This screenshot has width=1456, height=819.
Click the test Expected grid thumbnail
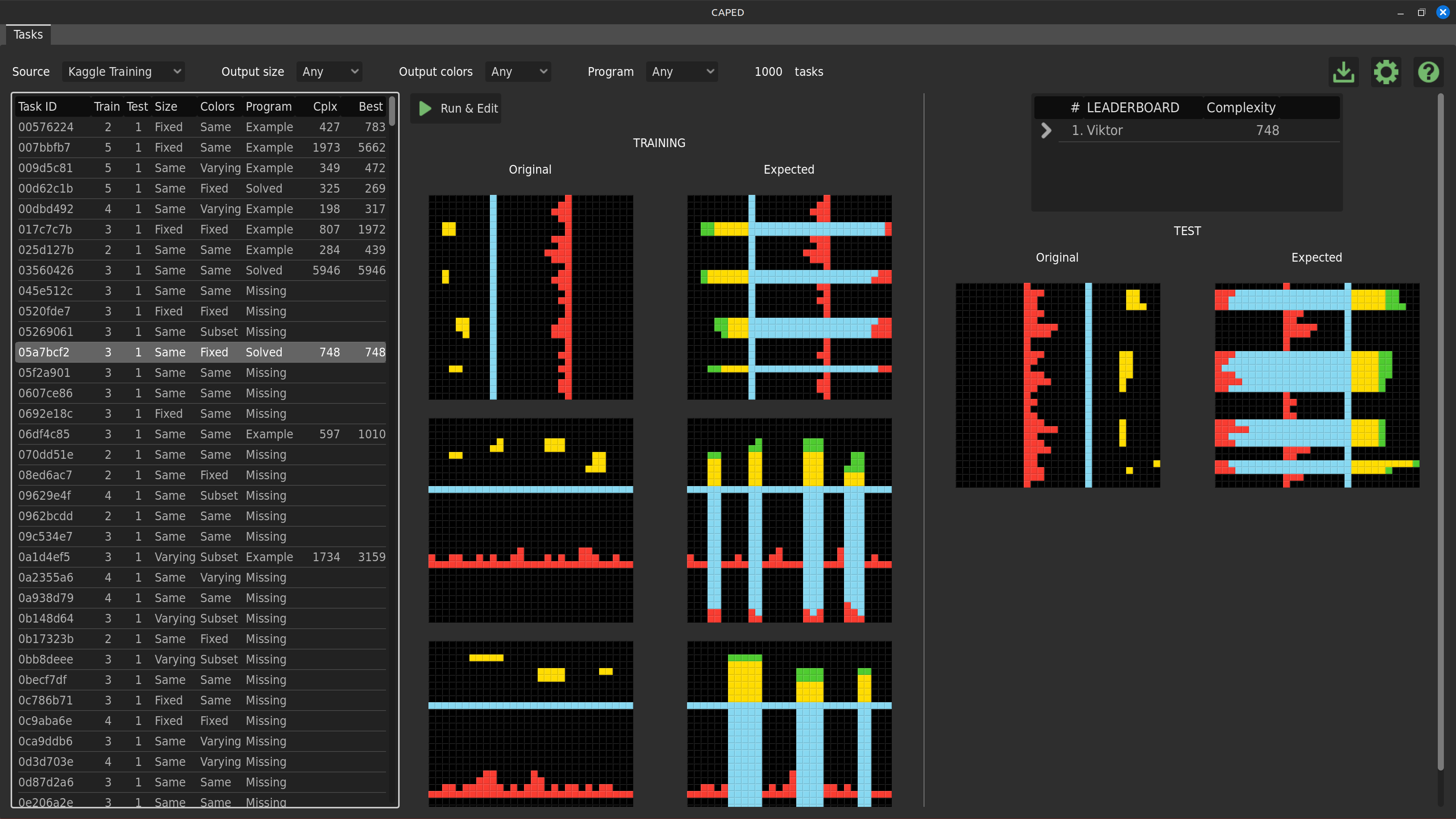tap(1316, 385)
